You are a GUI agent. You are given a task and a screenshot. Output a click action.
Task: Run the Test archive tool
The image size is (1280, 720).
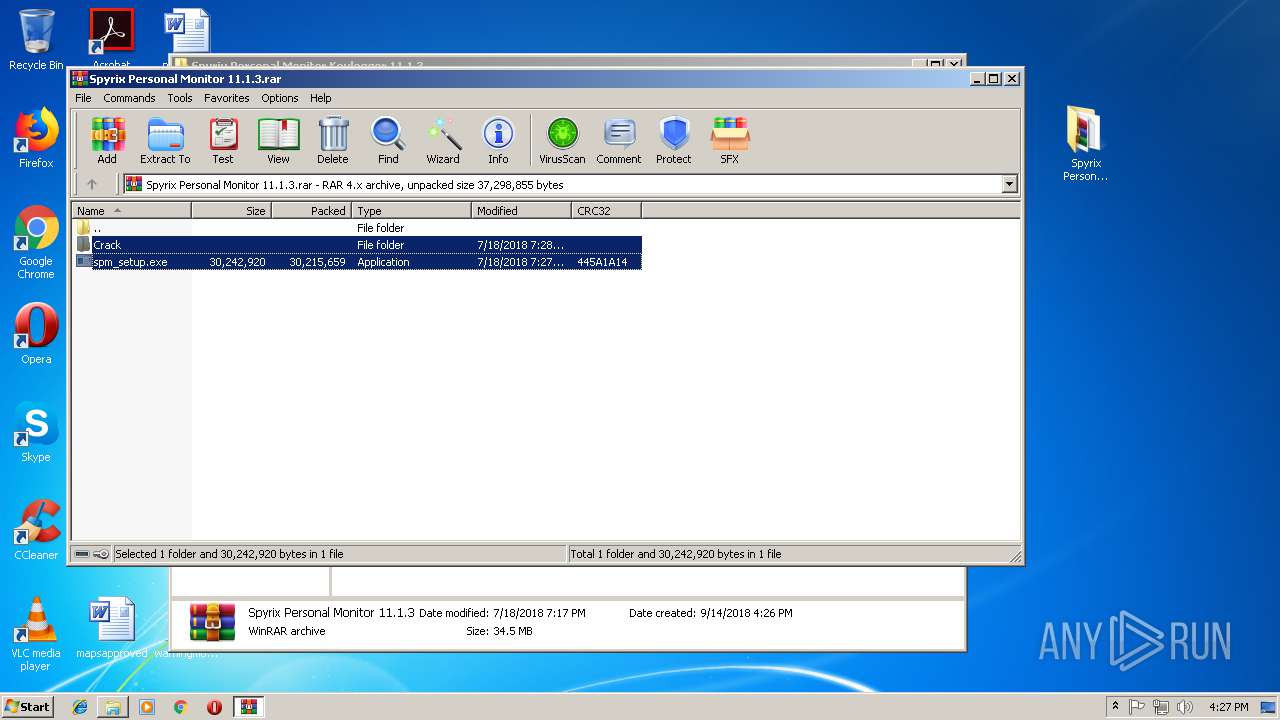coord(223,141)
